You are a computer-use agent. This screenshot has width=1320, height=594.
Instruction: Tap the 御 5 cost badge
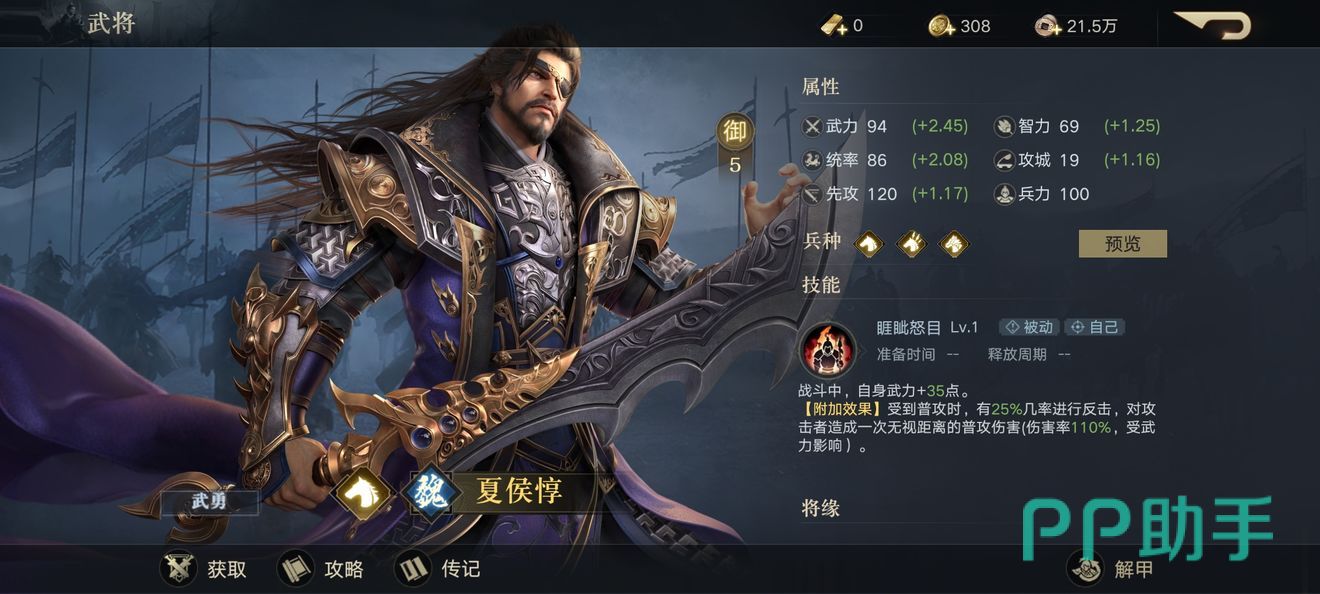point(735,145)
